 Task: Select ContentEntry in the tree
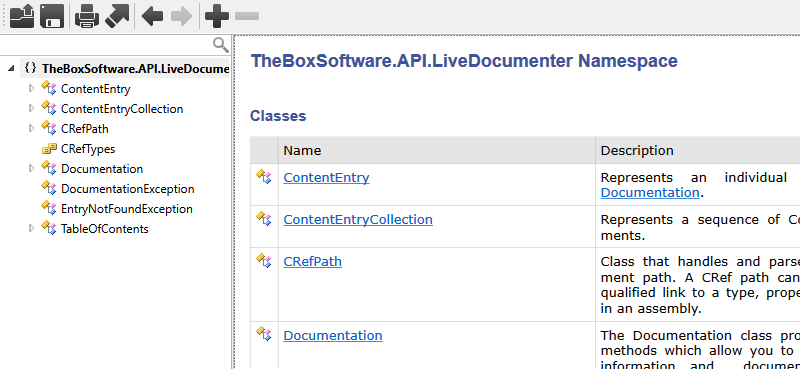(x=95, y=89)
